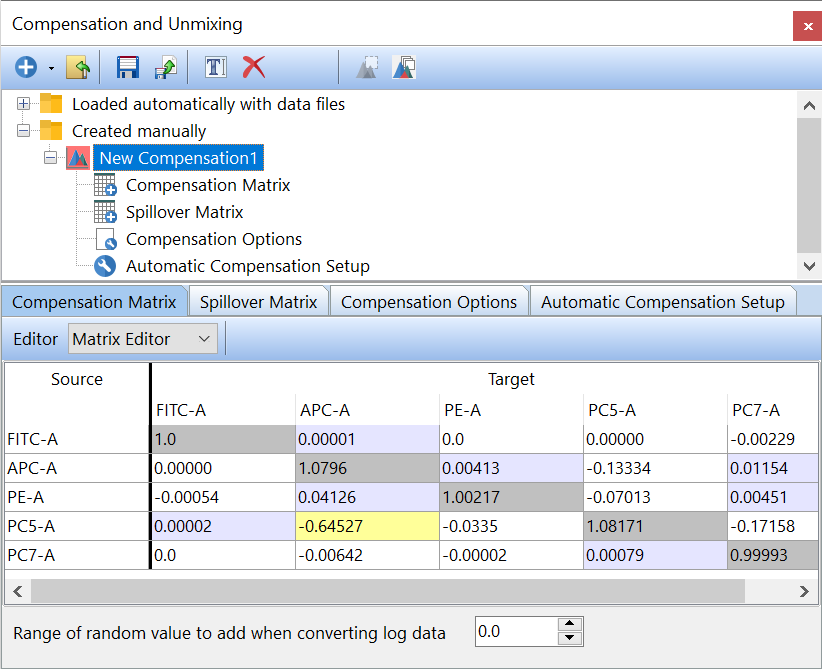The height and width of the screenshot is (669, 822).
Task: Click the open/import compensation folder icon
Action: [78, 68]
